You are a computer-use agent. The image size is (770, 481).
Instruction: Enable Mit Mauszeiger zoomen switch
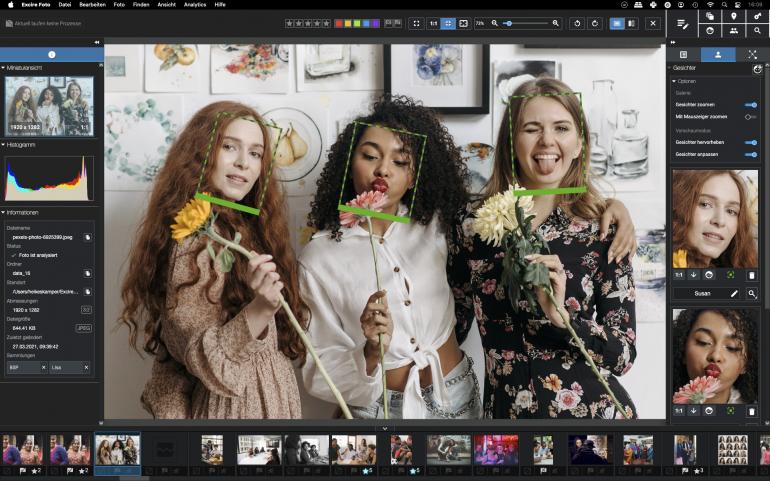pyautogui.click(x=750, y=117)
